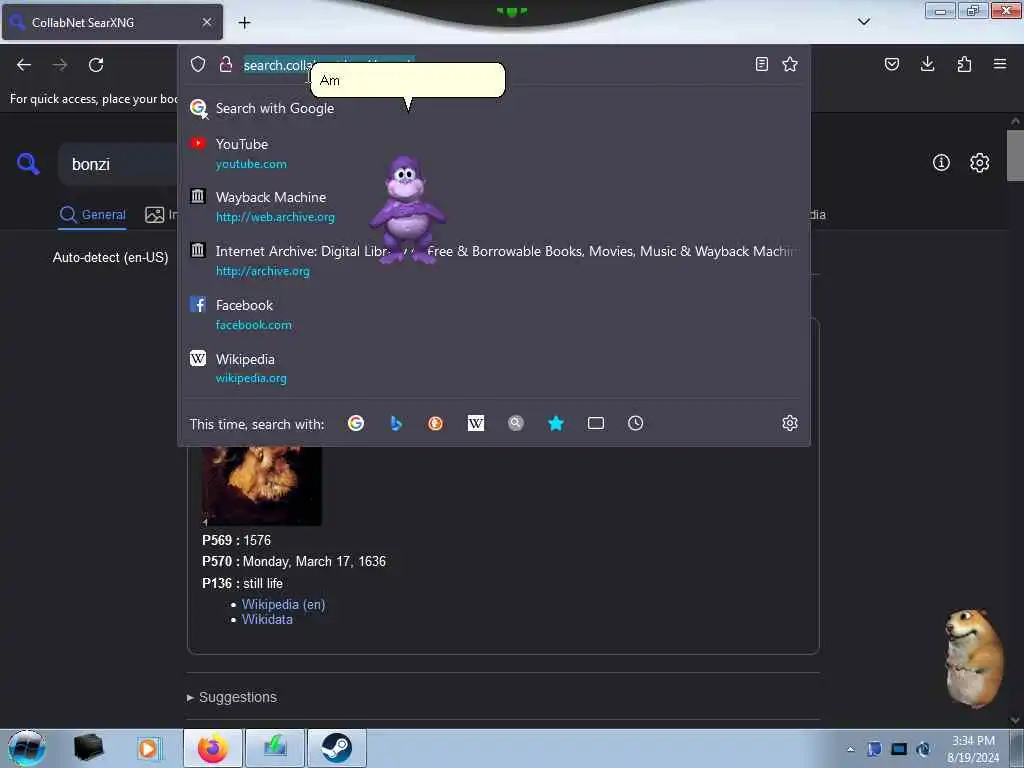Open site security padlock information

(226, 64)
